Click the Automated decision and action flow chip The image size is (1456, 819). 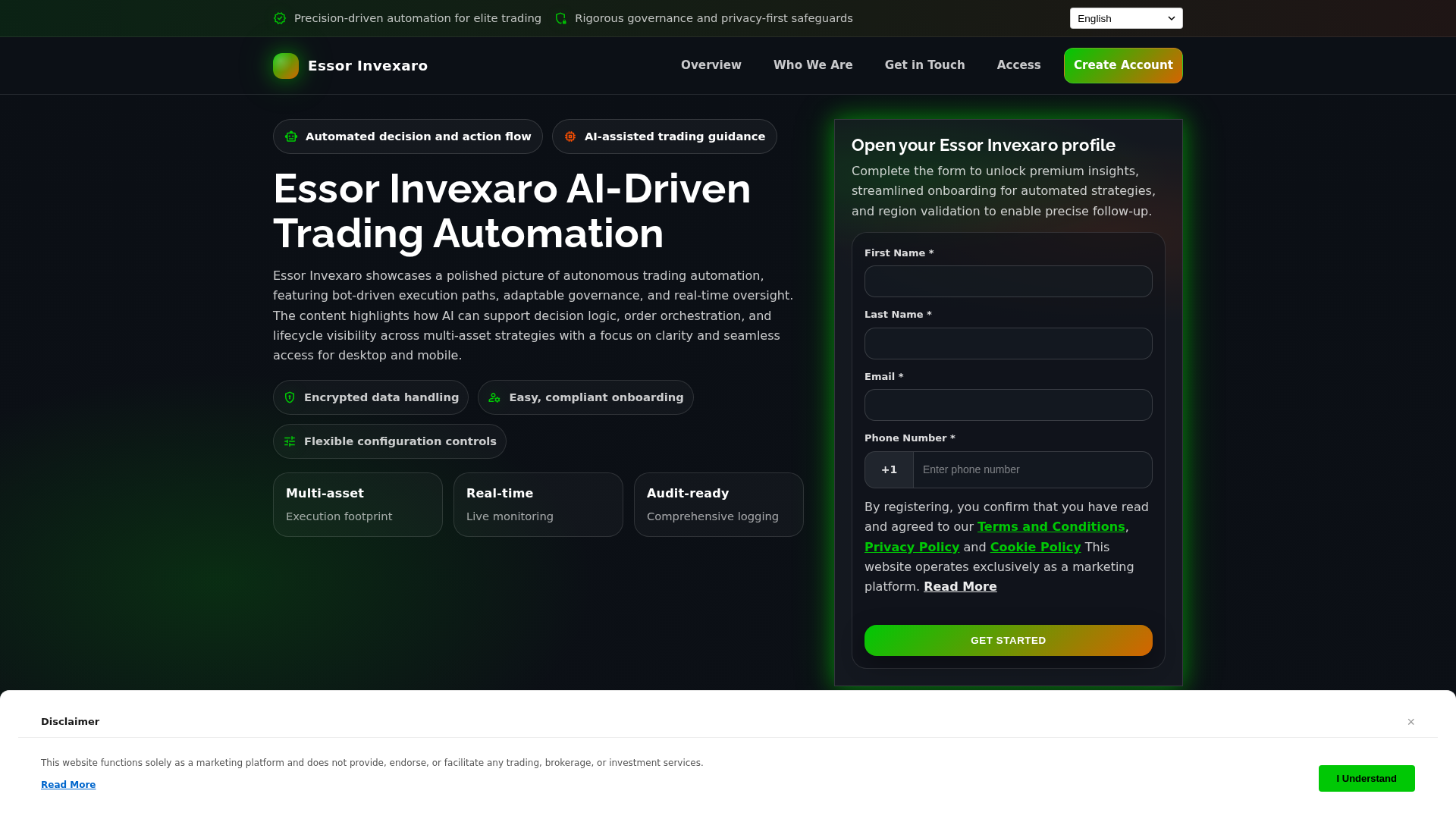pos(408,136)
